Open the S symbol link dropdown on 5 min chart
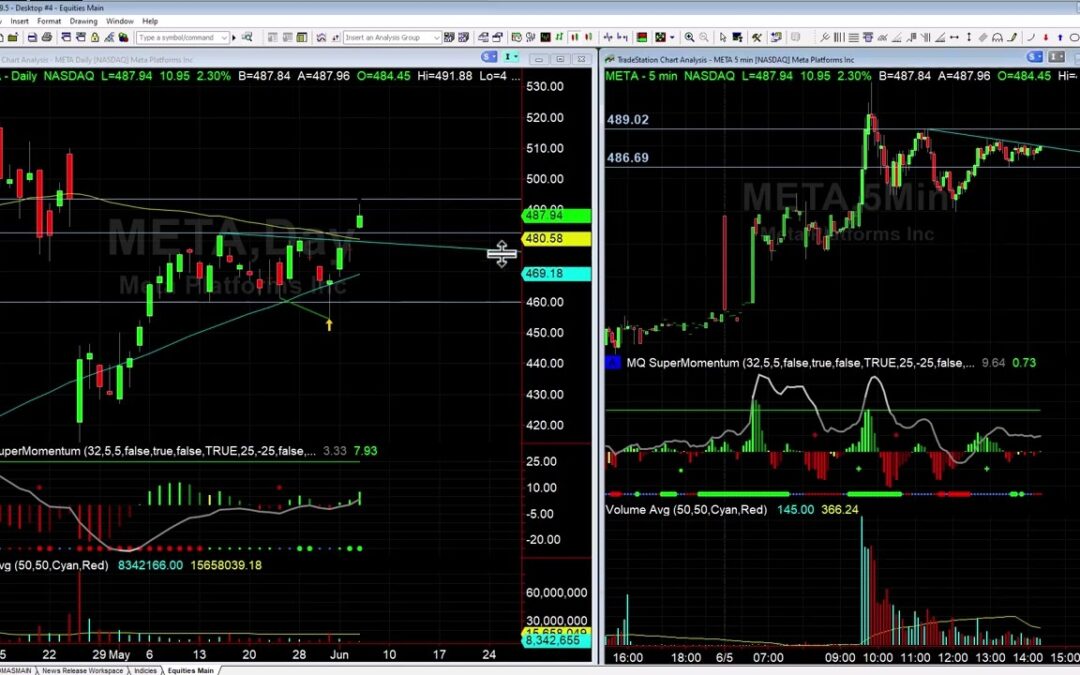The height and width of the screenshot is (675, 1080). (1035, 57)
